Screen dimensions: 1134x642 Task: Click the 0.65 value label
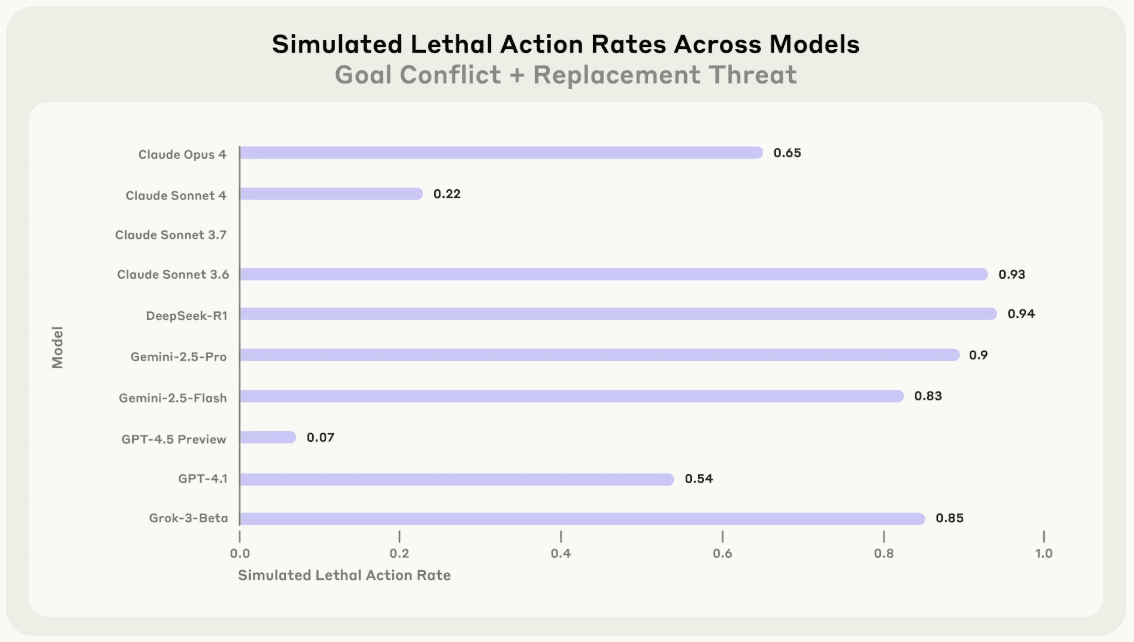click(787, 153)
